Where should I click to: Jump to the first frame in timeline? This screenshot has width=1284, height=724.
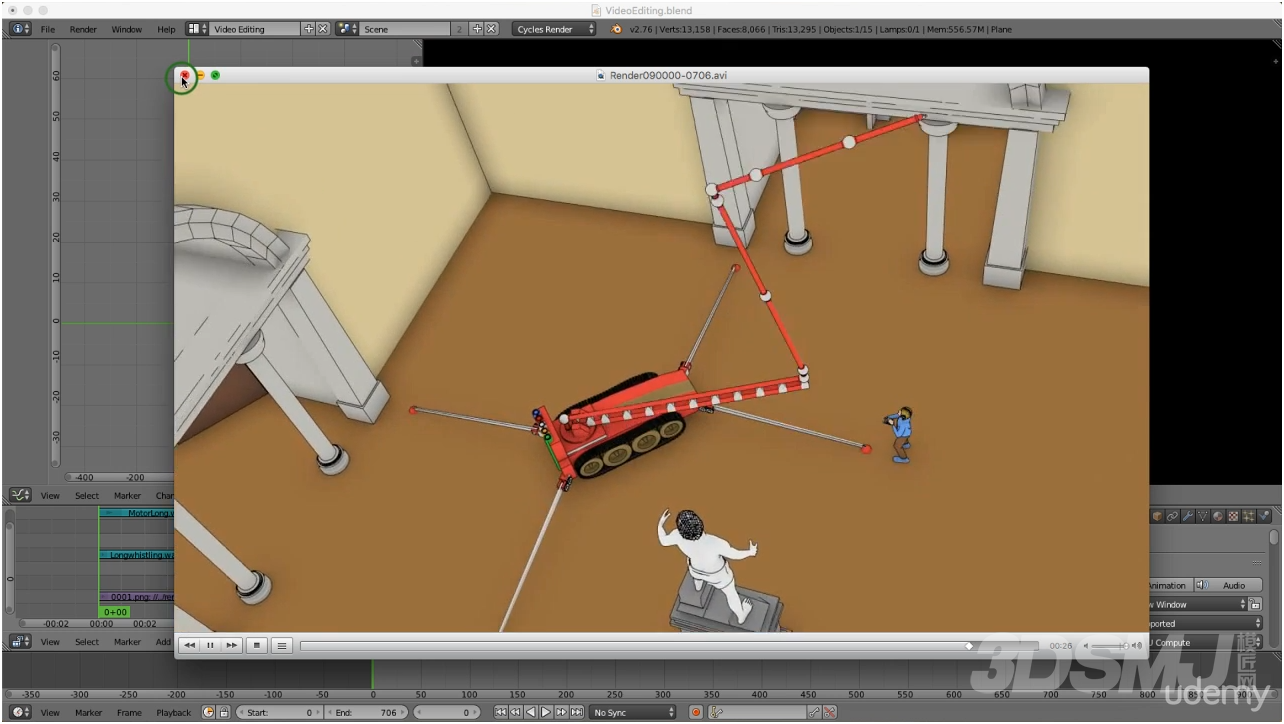point(501,712)
